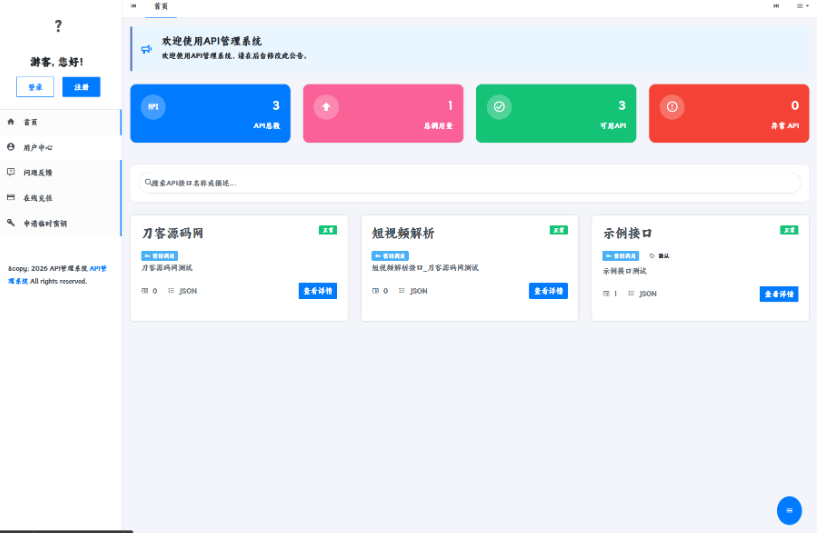Click the card icon beside 在线充值

11,197
